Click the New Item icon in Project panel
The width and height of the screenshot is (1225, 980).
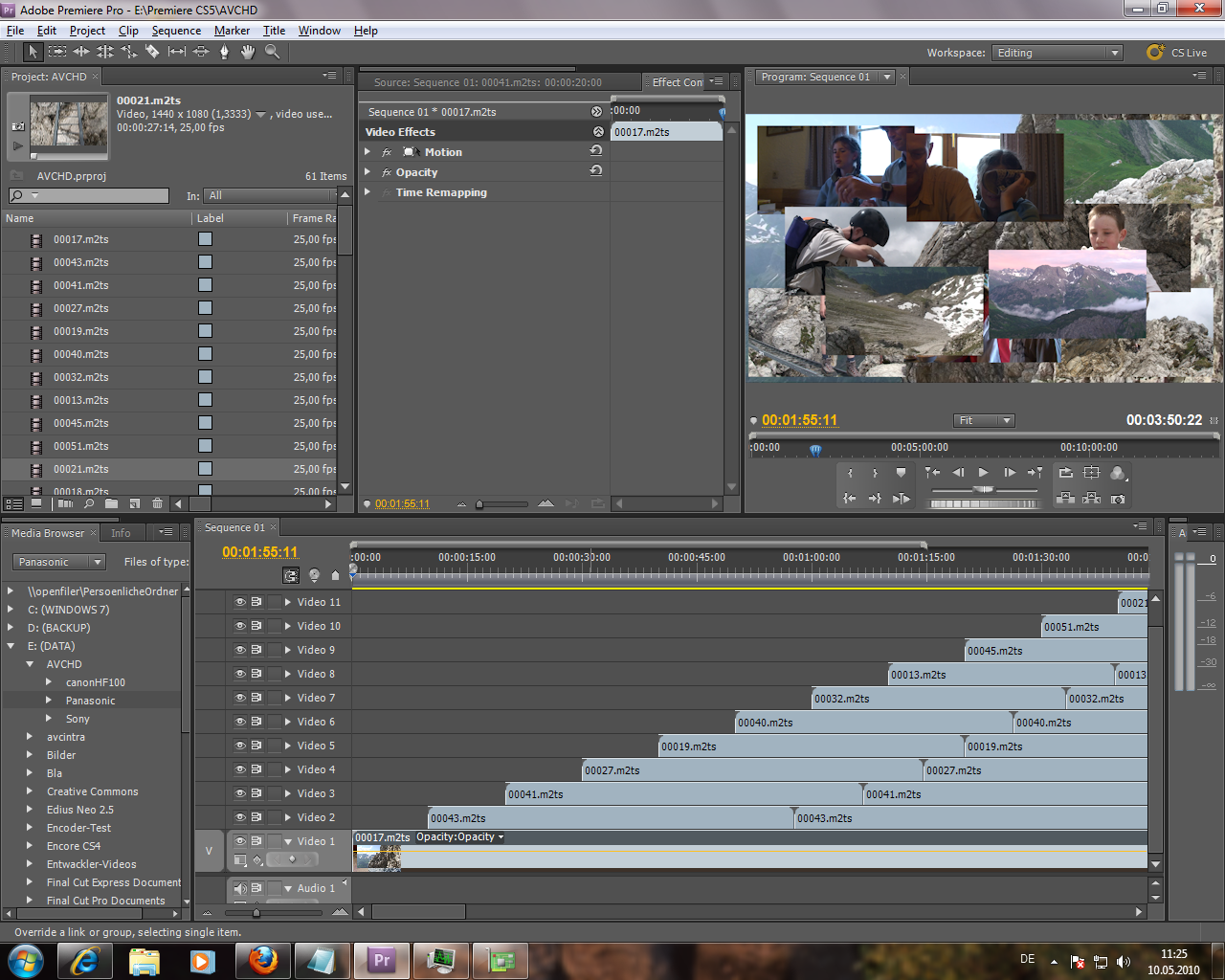[135, 503]
